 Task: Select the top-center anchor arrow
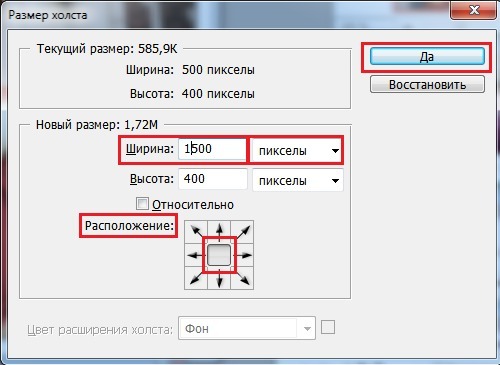(x=219, y=232)
